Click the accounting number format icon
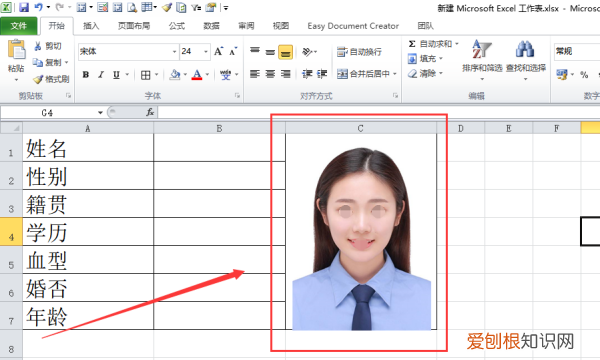Viewport: 600px width, 360px height. point(562,75)
